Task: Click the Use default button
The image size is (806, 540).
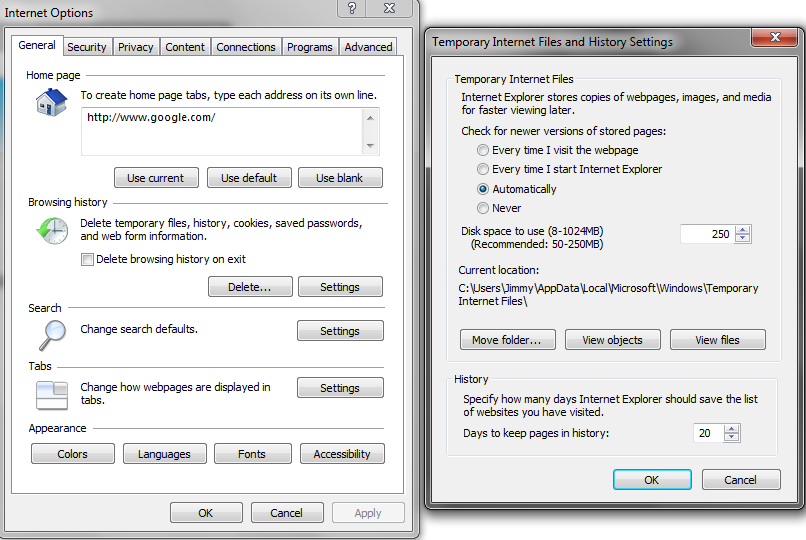Action: pyautogui.click(x=249, y=178)
